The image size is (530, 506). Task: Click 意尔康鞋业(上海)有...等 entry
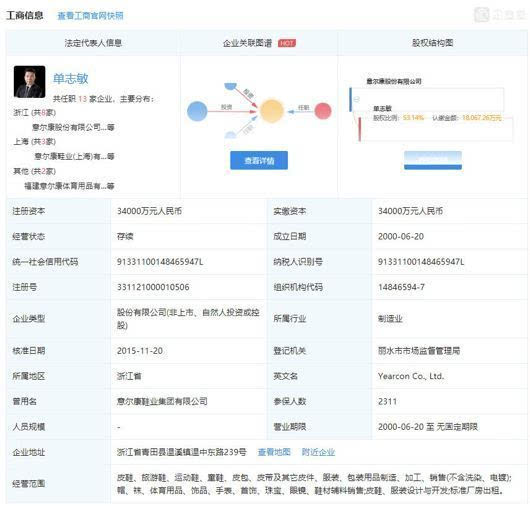point(74,156)
